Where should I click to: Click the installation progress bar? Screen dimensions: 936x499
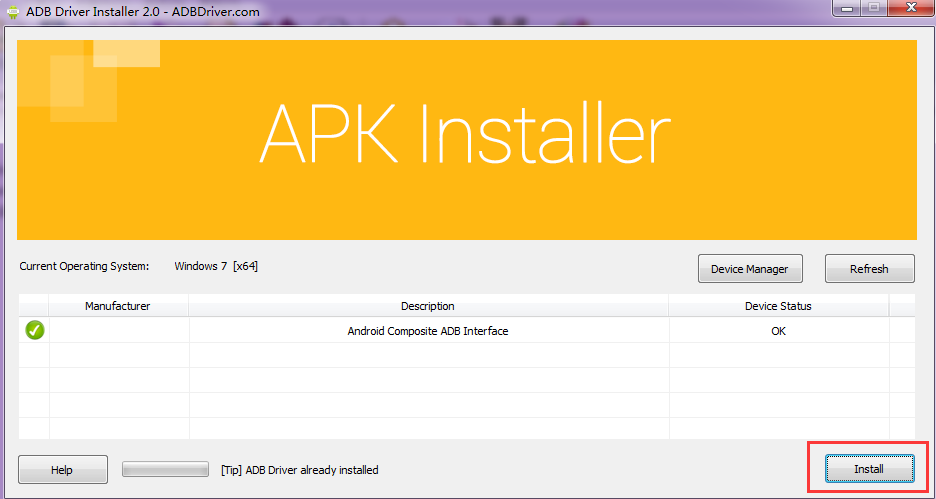tap(165, 469)
